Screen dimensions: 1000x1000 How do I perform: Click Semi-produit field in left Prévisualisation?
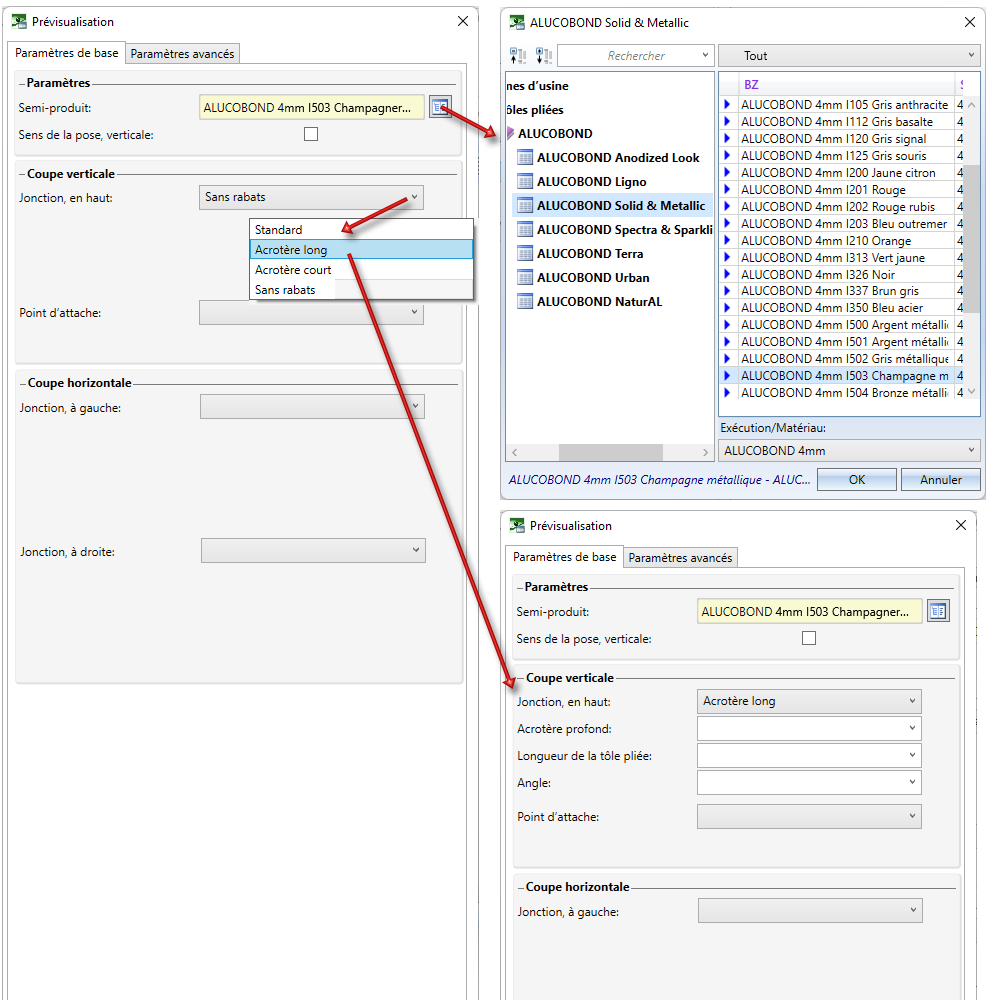(x=311, y=107)
